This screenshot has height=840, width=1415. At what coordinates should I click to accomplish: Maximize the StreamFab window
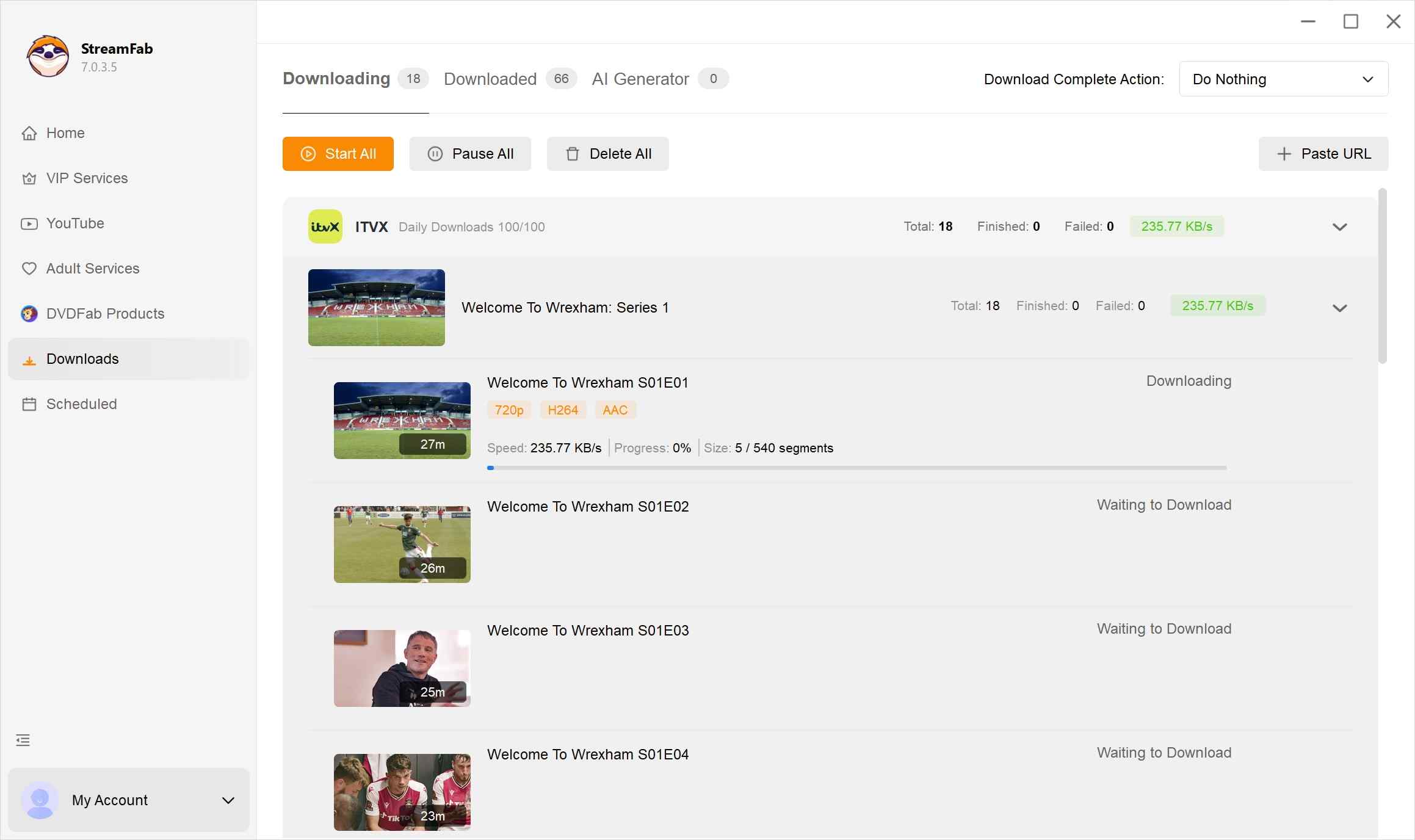[x=1351, y=22]
